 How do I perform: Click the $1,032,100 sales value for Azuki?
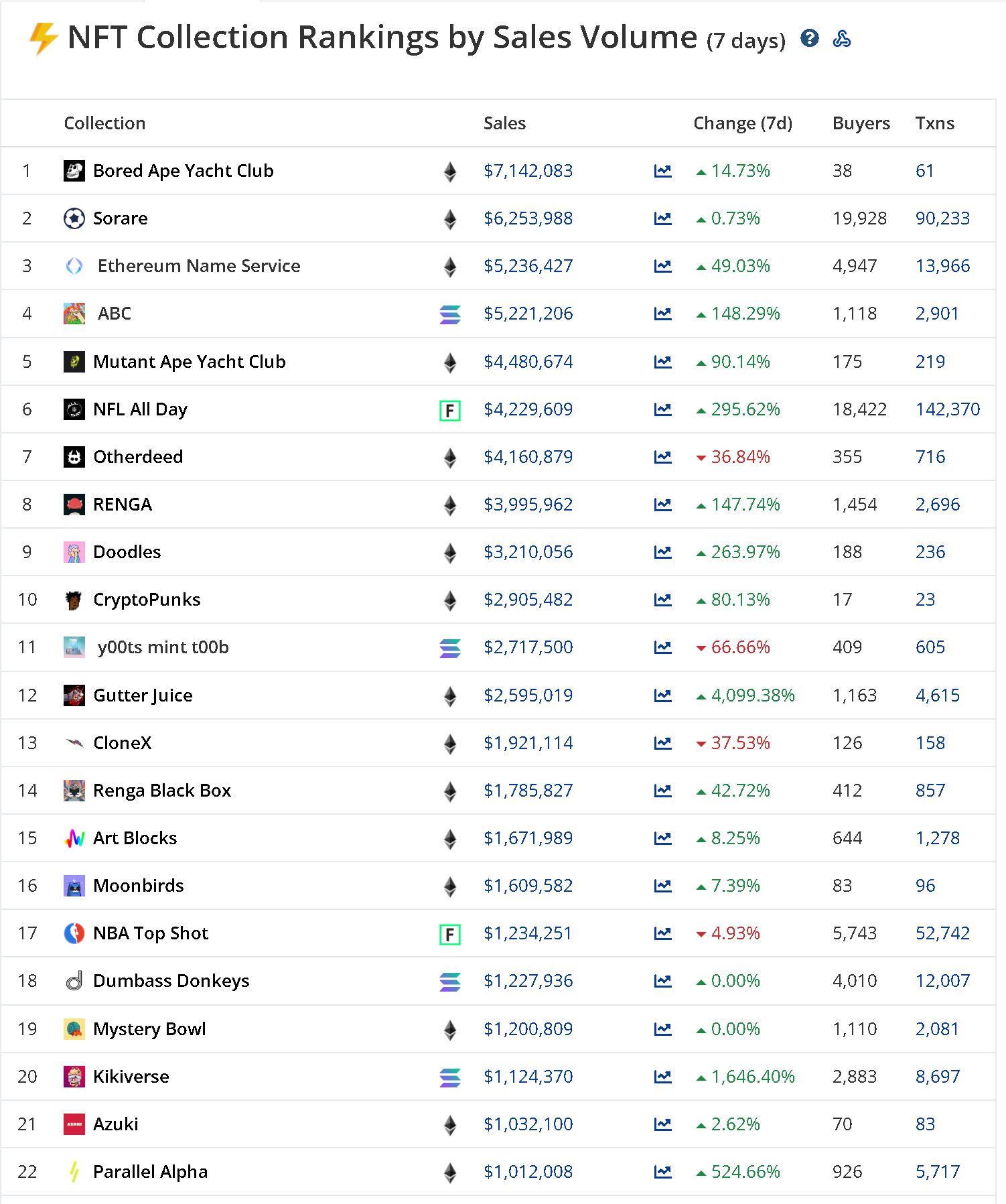pyautogui.click(x=528, y=1124)
